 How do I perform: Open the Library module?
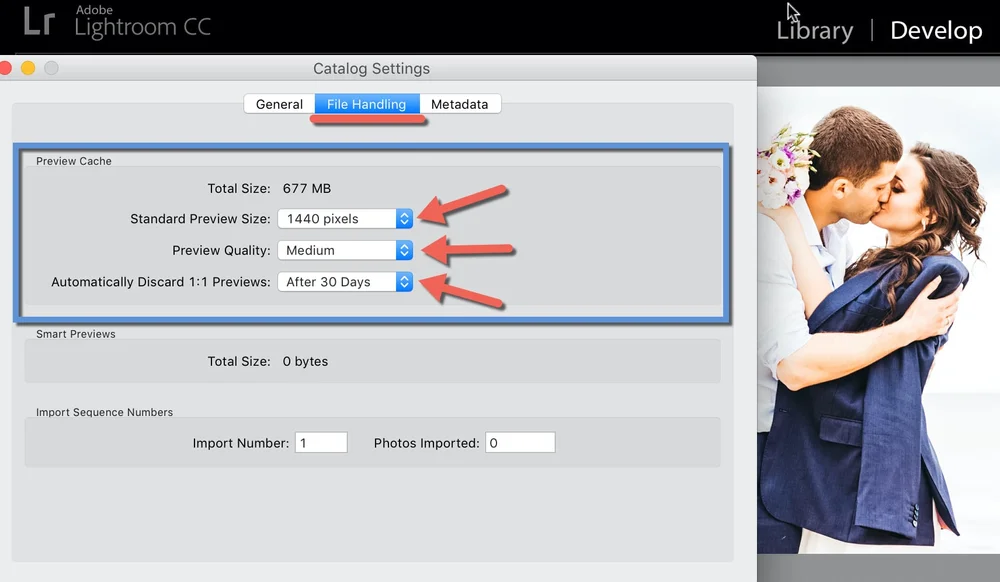click(x=814, y=30)
